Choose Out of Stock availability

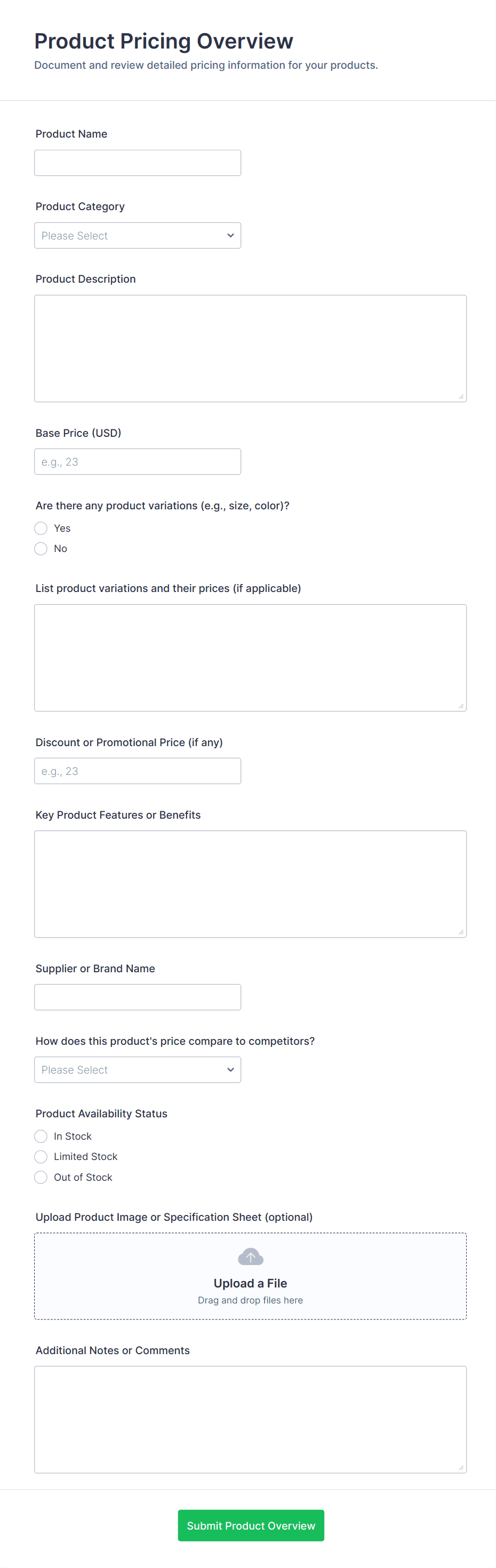41,1177
